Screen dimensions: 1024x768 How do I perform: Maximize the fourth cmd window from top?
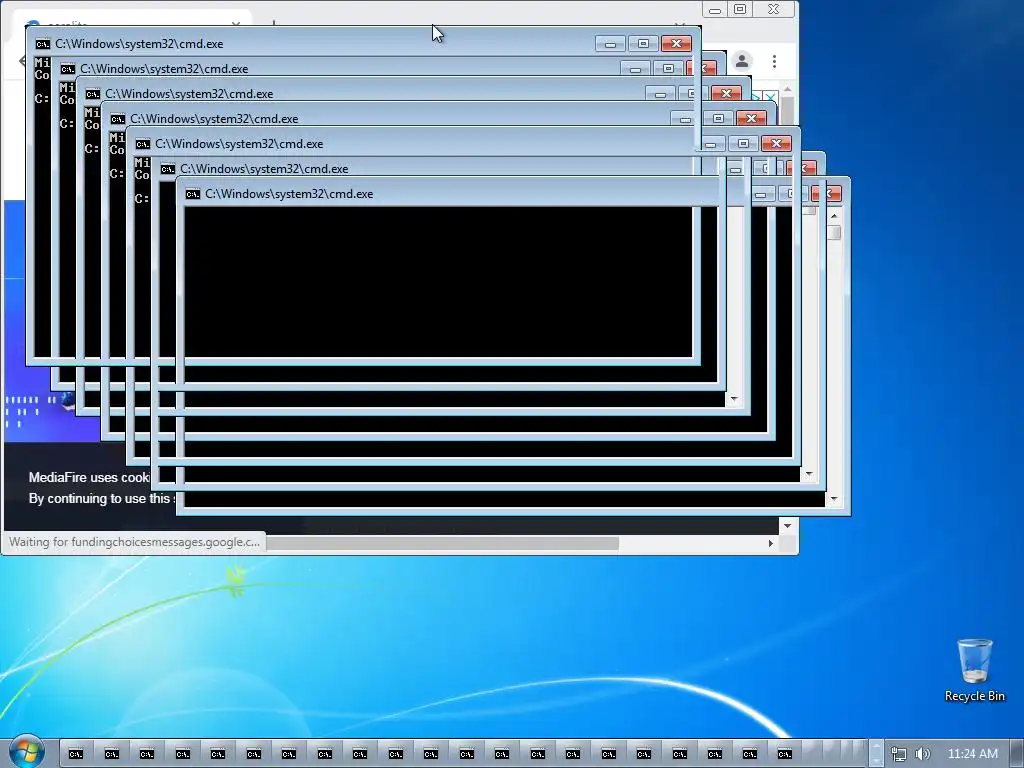(718, 118)
